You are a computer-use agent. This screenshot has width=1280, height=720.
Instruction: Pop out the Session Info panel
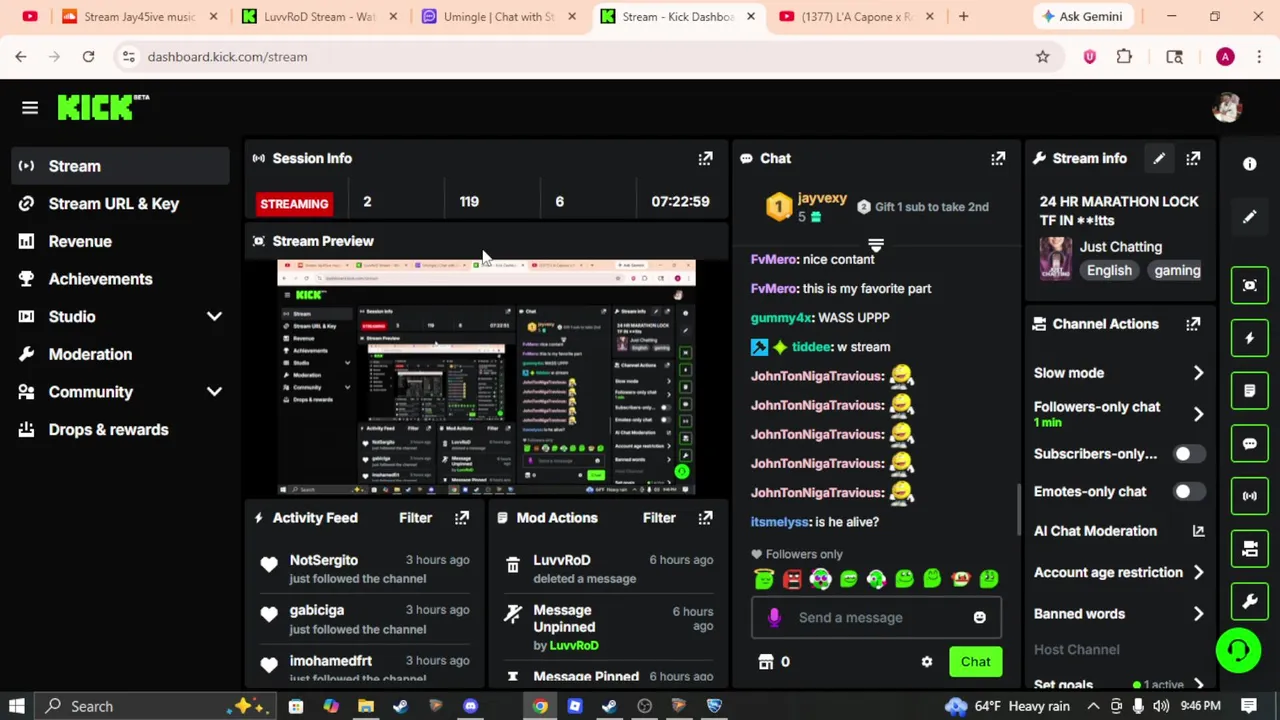coord(705,158)
